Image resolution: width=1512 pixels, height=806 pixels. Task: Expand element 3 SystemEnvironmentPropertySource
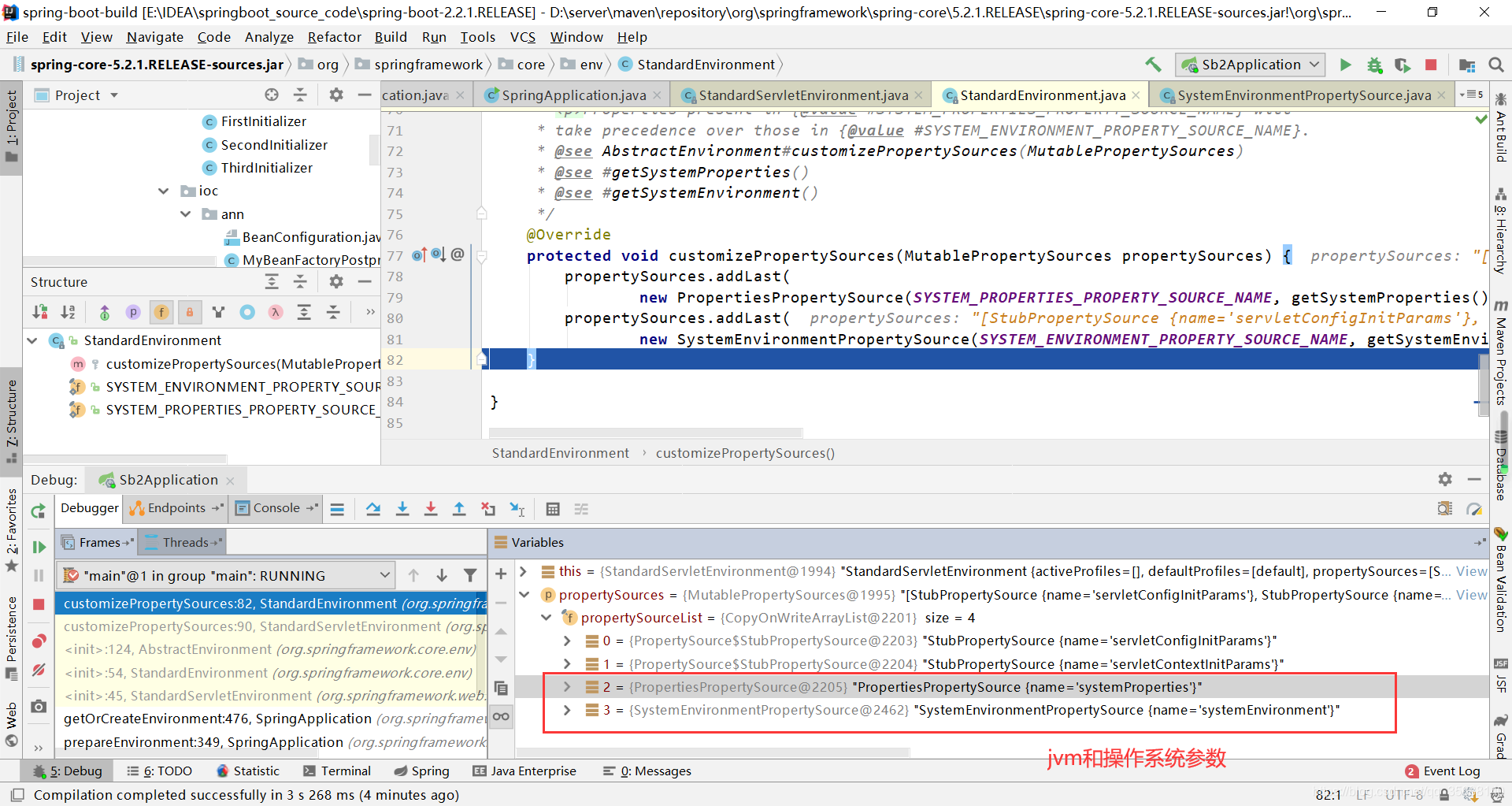point(567,710)
